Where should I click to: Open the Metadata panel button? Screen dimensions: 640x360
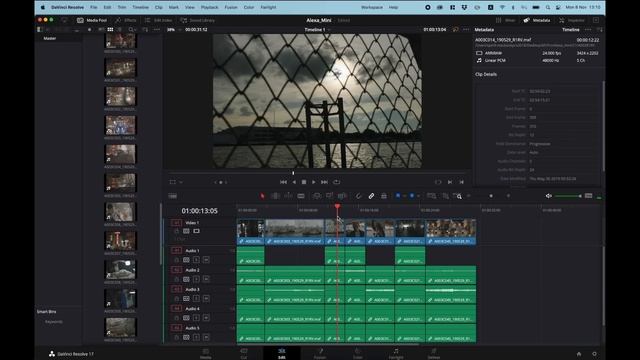click(537, 20)
